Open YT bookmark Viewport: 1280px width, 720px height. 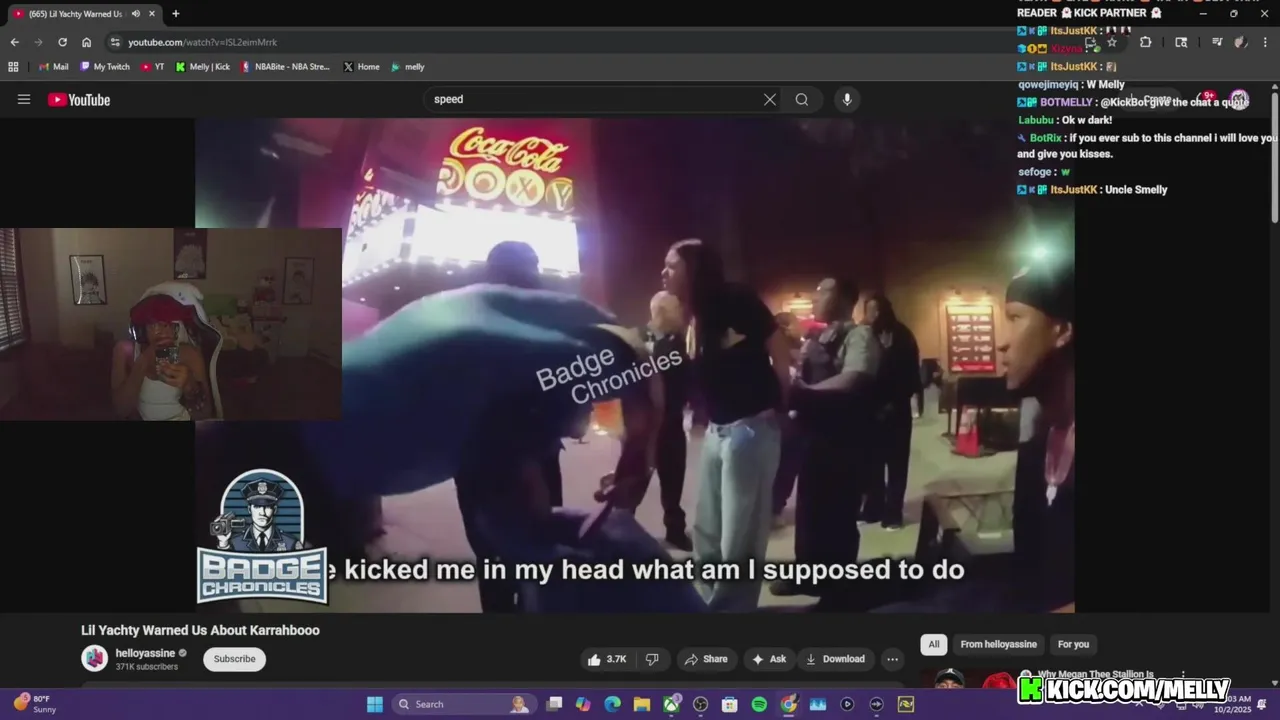click(x=153, y=67)
